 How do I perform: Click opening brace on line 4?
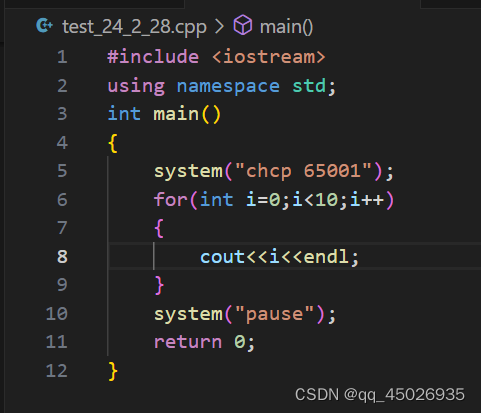pos(113,143)
